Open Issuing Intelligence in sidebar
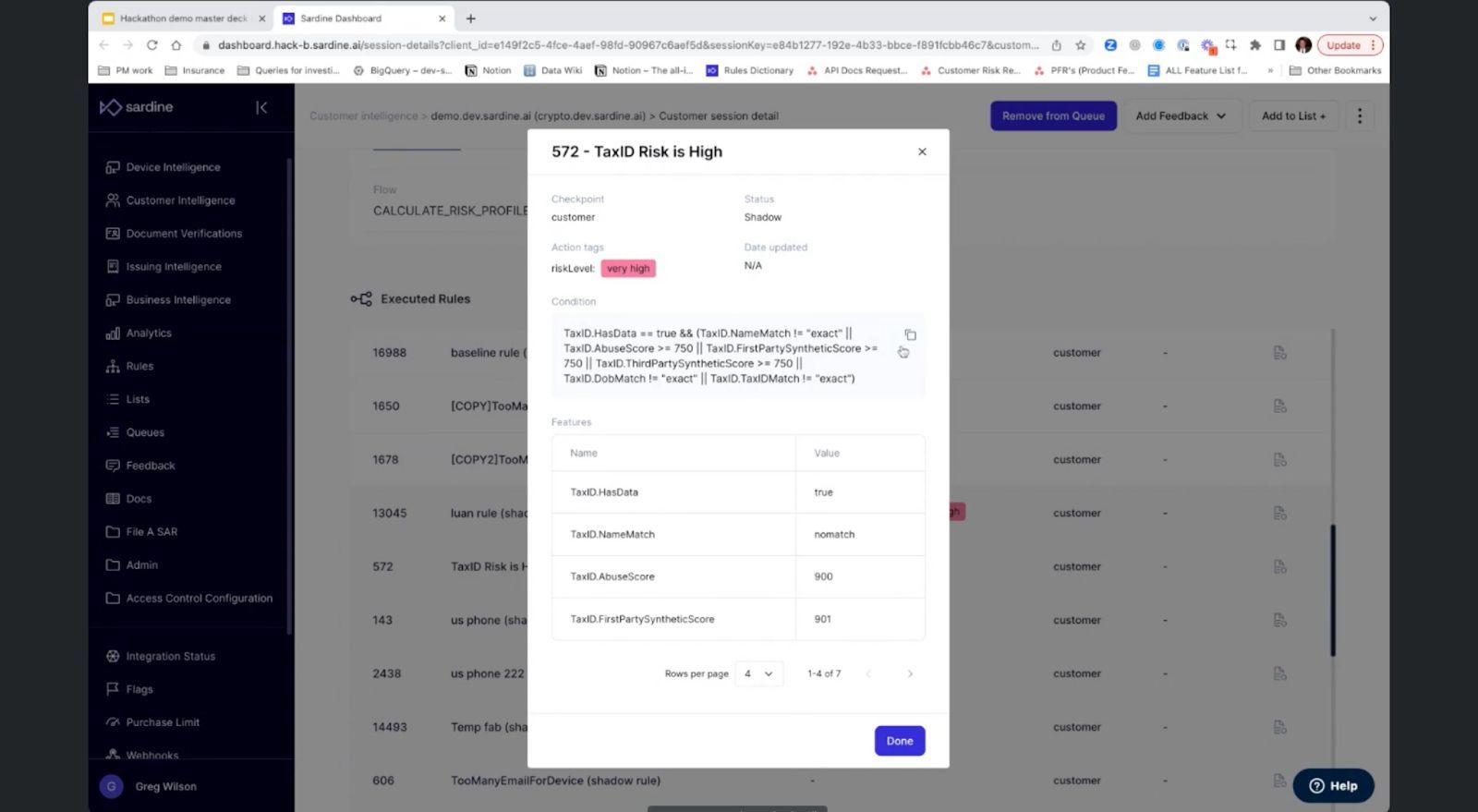The height and width of the screenshot is (812, 1478). 174,267
